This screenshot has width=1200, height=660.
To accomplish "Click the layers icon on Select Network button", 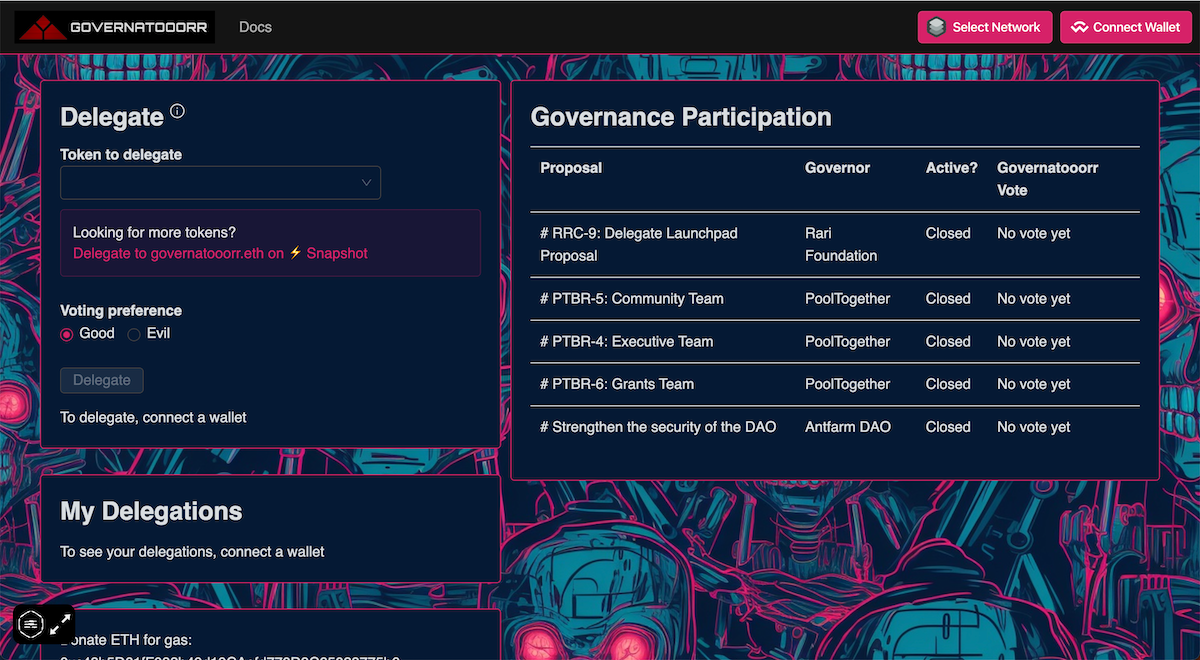I will tap(937, 26).
